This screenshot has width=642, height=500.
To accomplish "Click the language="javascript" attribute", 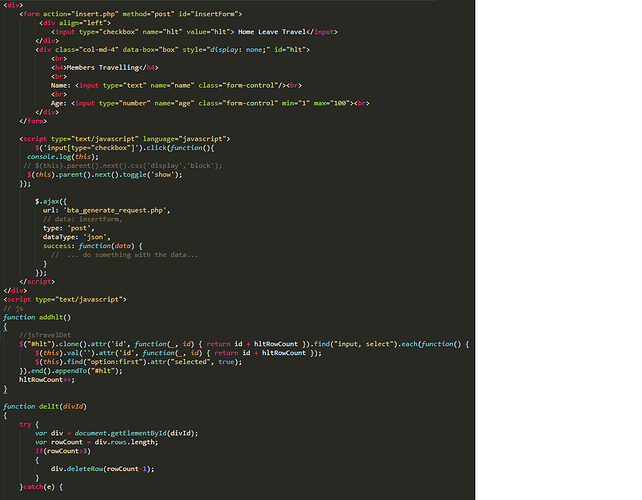I will 184,139.
